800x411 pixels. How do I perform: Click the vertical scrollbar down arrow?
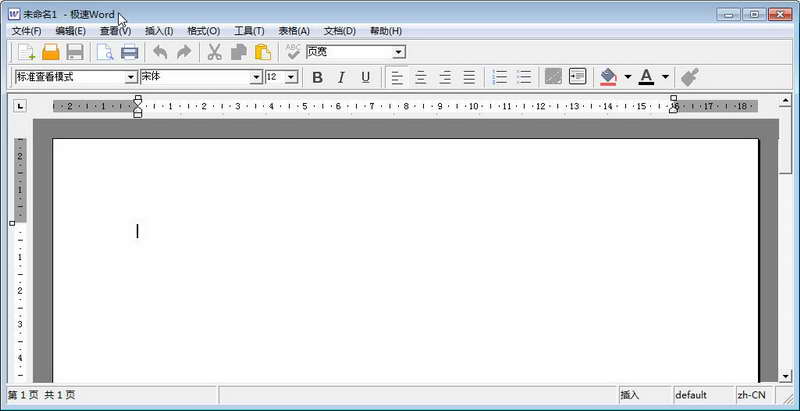pos(786,376)
